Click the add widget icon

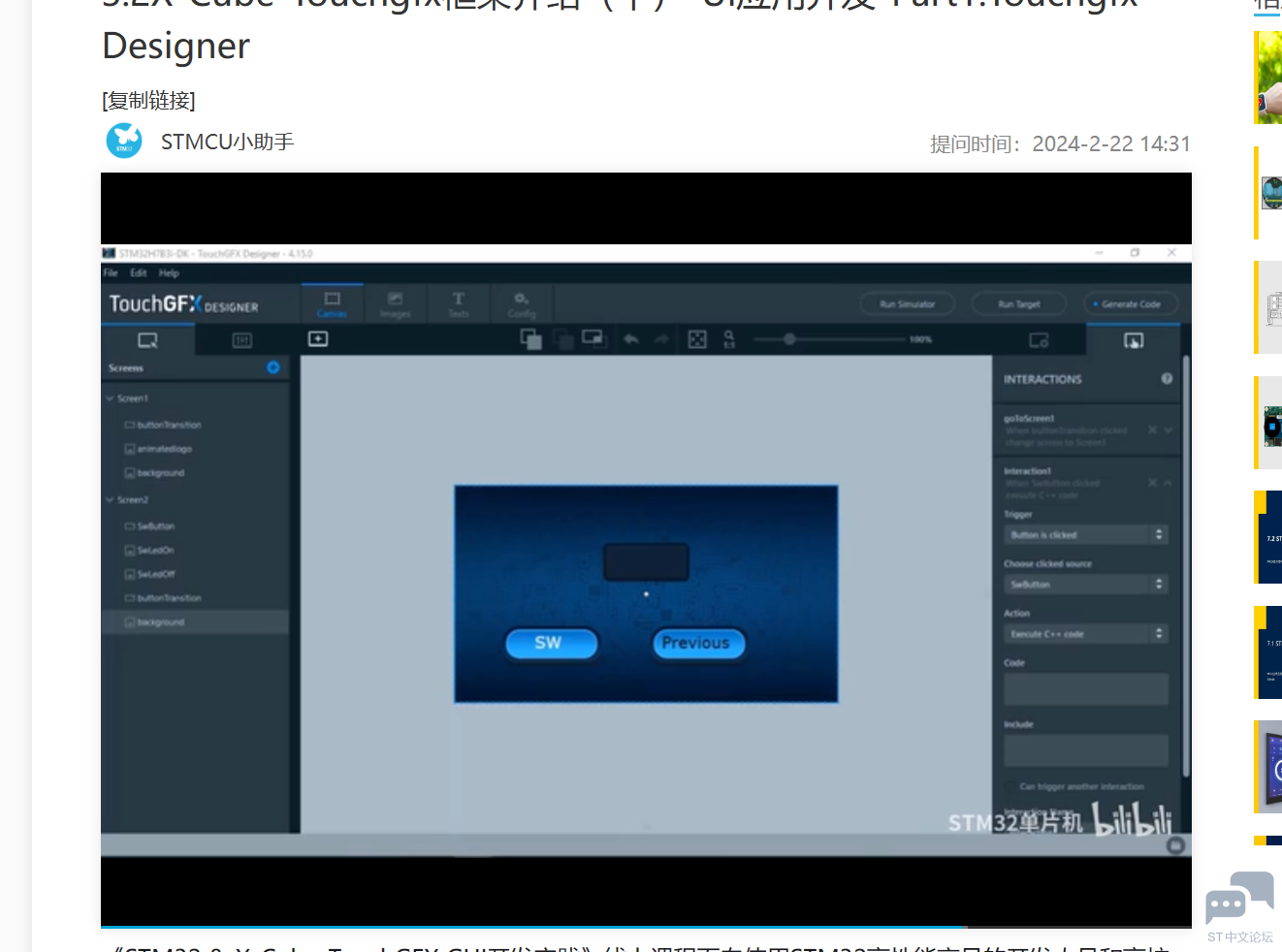pos(318,339)
